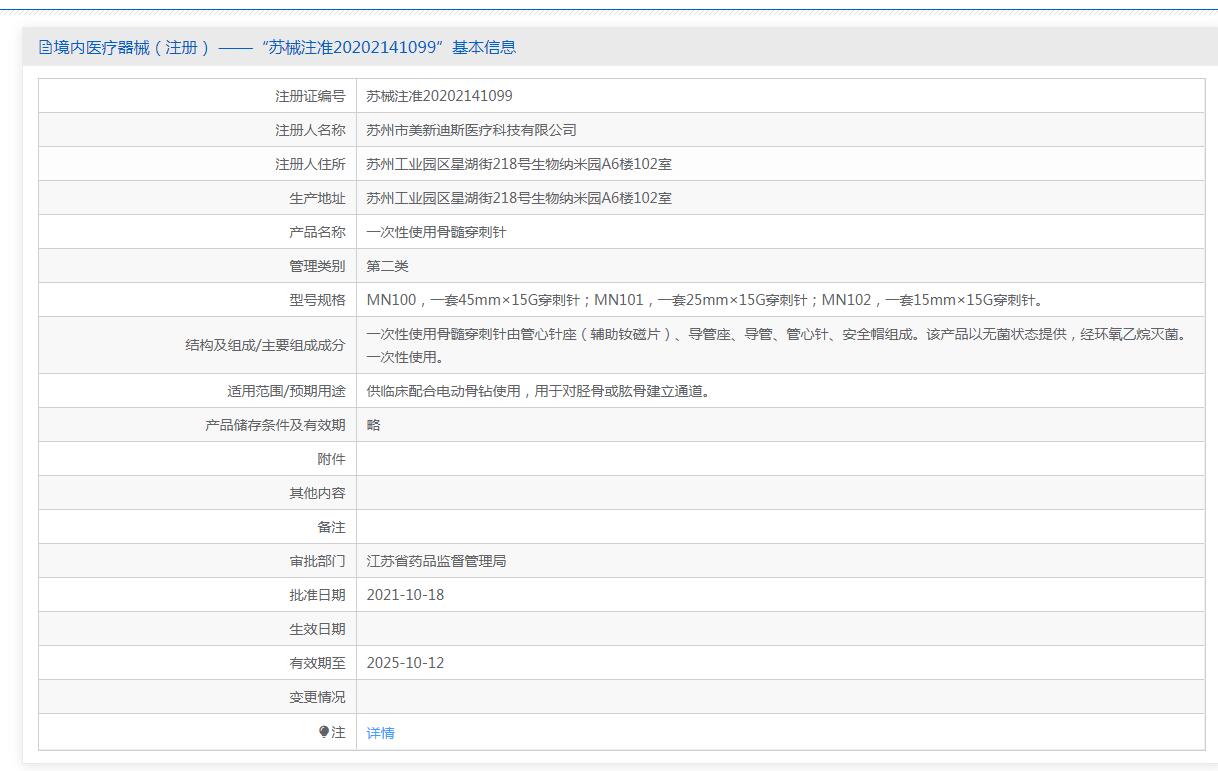Viewport: 1218px width, 771px height.
Task: Click the address value in 注册人住所 row
Action: coord(519,164)
